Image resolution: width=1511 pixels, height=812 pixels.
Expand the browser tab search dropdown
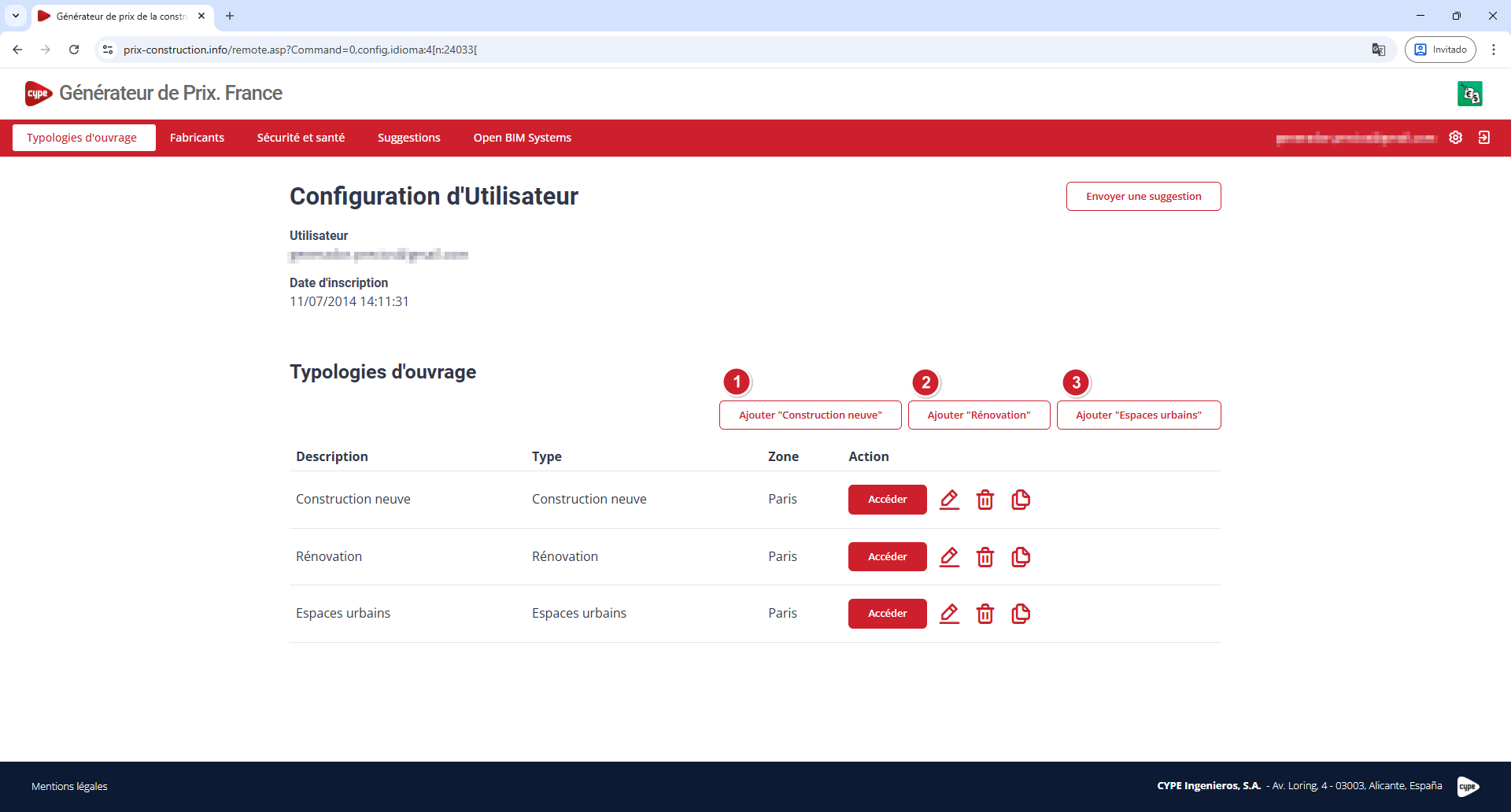16,16
